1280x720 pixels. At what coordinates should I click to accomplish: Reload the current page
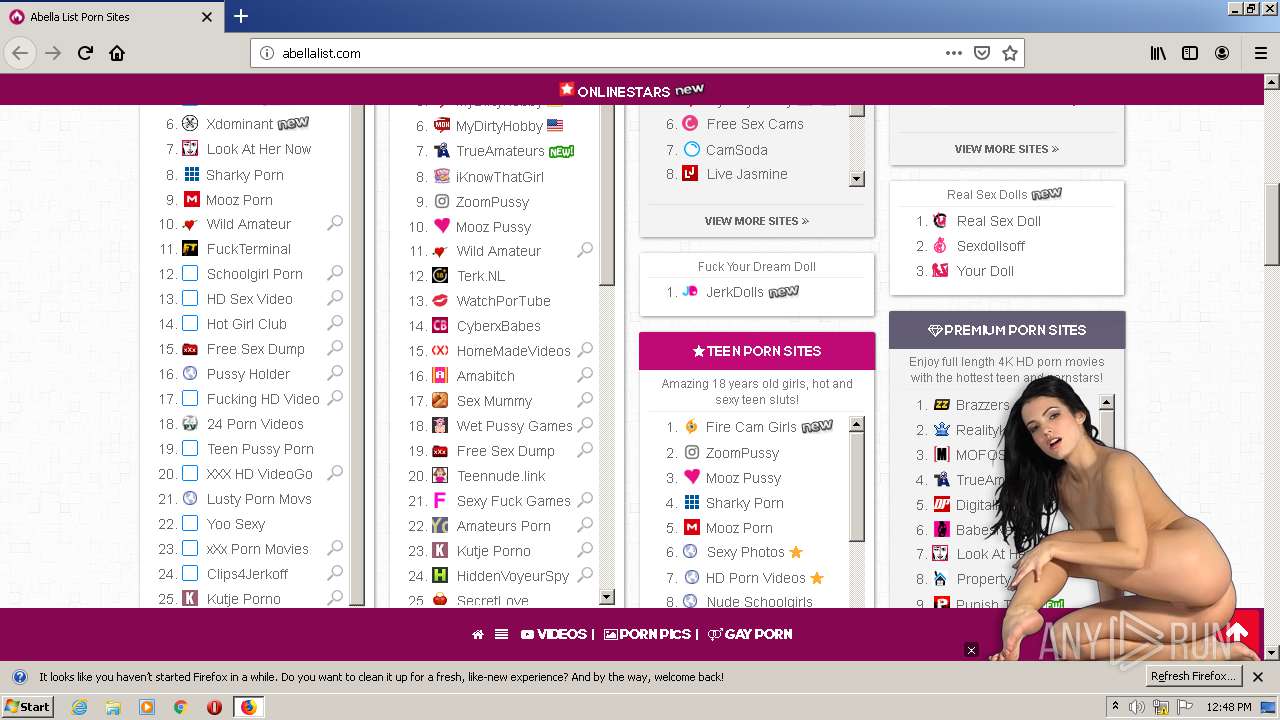point(85,53)
